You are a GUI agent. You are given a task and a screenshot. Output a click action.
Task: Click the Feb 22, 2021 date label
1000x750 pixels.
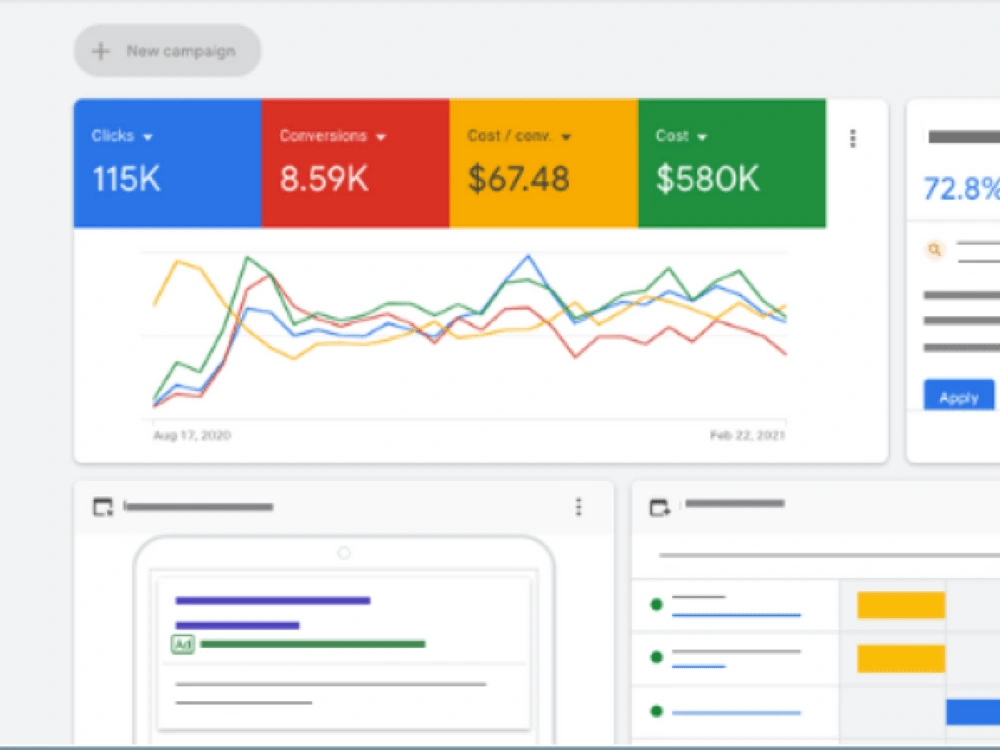[x=747, y=436]
